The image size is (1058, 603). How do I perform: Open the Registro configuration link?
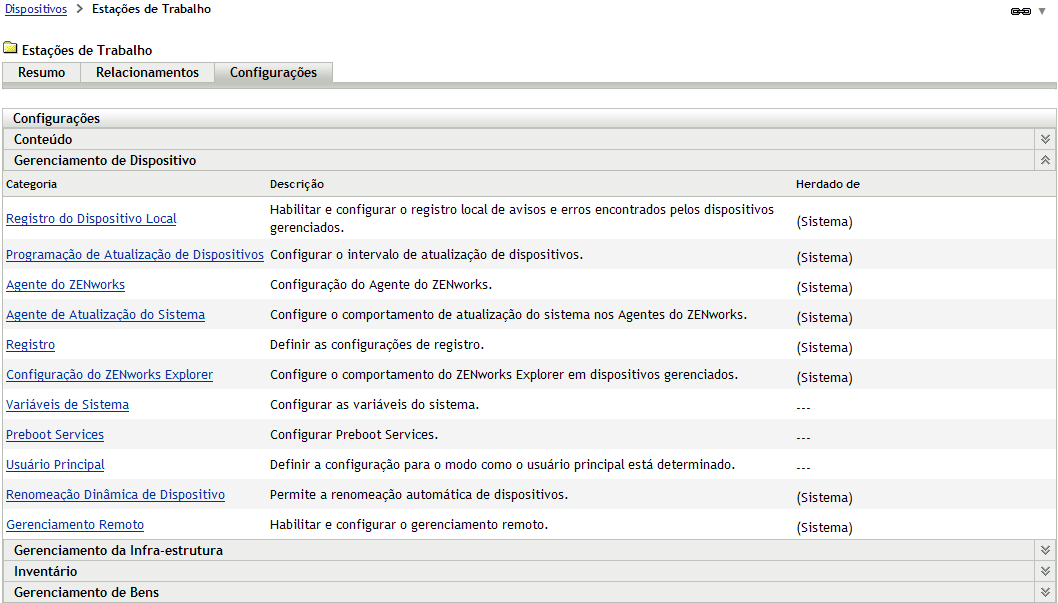30,344
